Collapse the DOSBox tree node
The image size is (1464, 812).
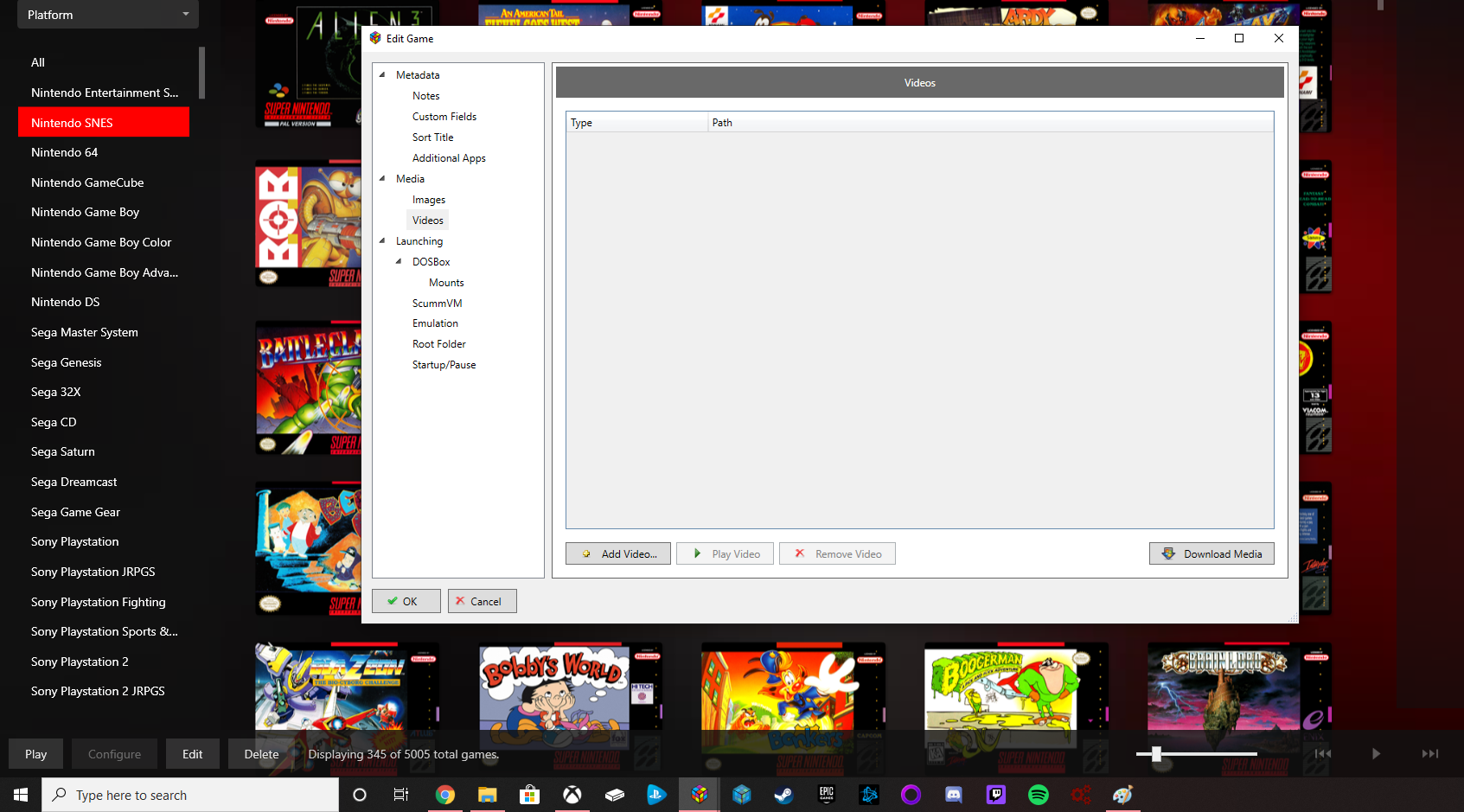coord(399,262)
